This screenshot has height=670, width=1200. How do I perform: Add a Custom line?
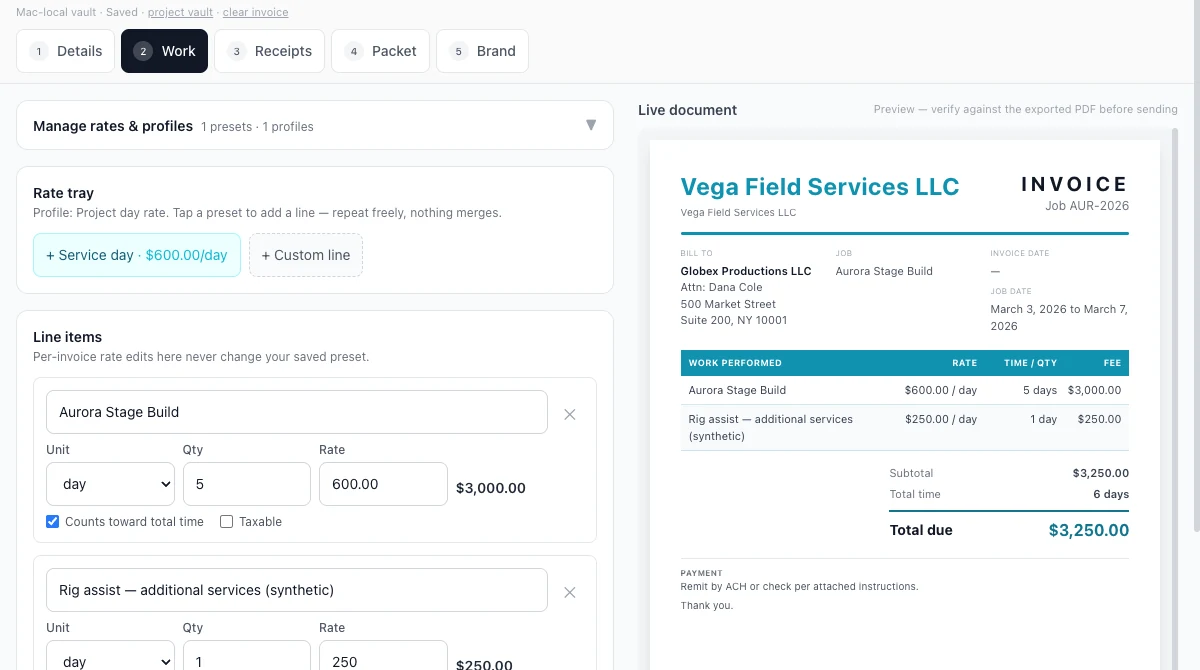306,255
